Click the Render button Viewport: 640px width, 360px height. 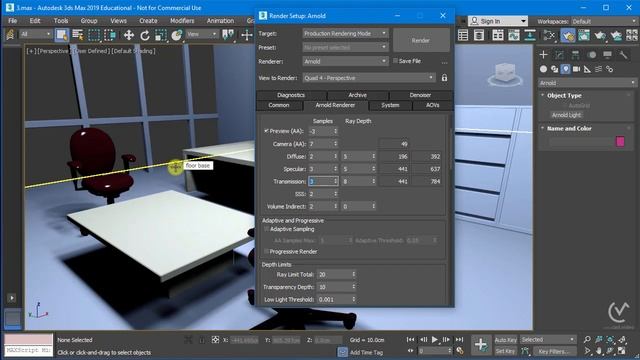coord(421,40)
